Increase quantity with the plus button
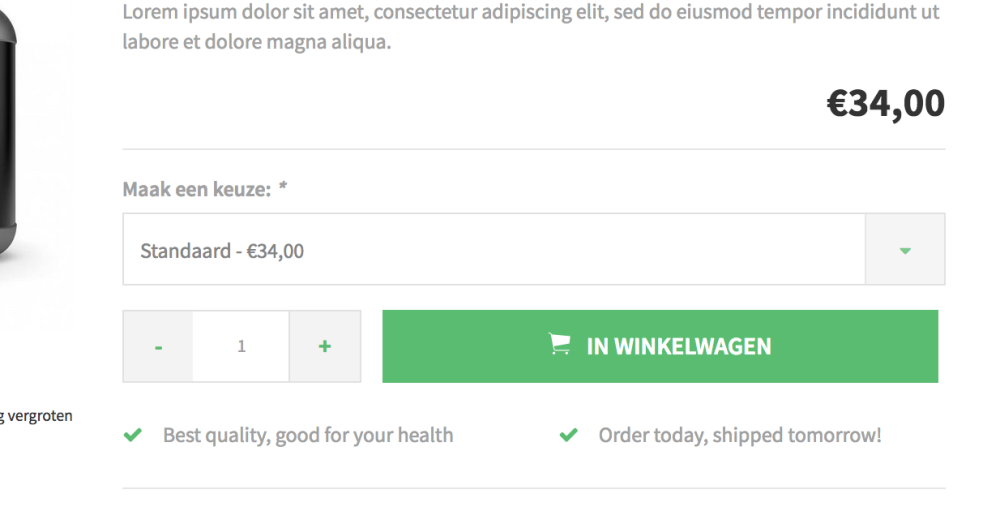This screenshot has height=511, width=1000. tap(325, 346)
